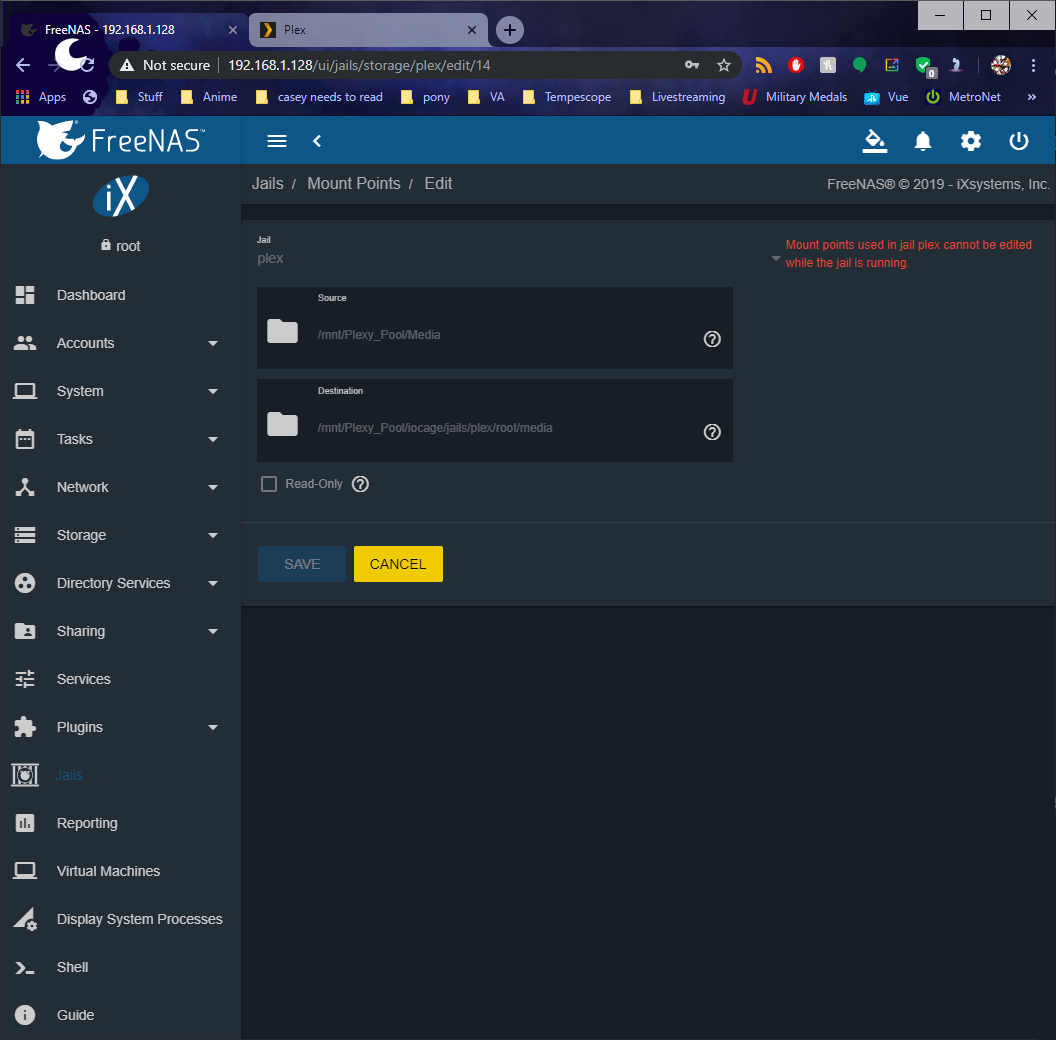
Task: Open the Jail dropdown showing plex
Action: 519,258
